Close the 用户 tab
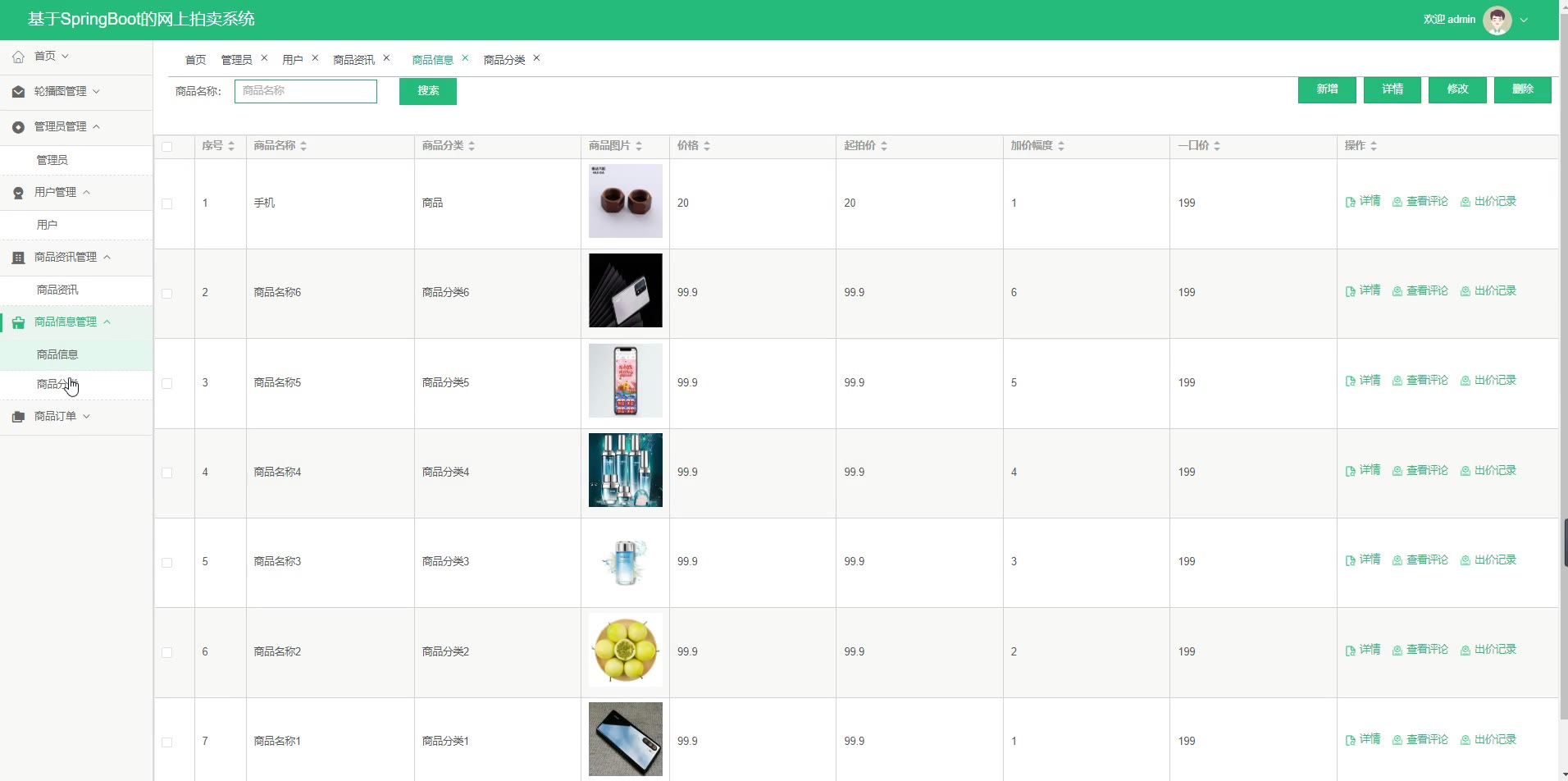Image resolution: width=1568 pixels, height=781 pixels. pos(315,58)
